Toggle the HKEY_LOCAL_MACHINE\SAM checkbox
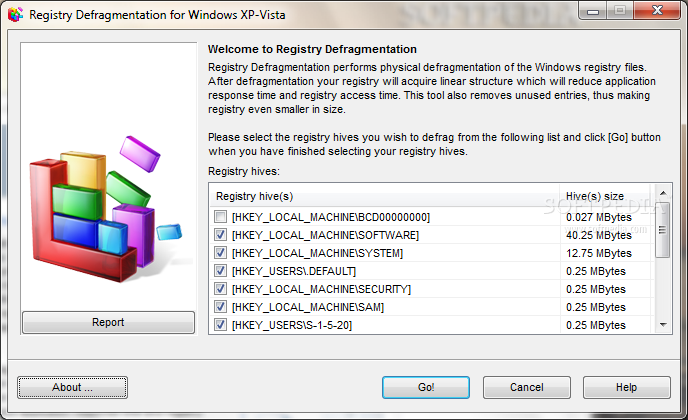 click(x=220, y=307)
